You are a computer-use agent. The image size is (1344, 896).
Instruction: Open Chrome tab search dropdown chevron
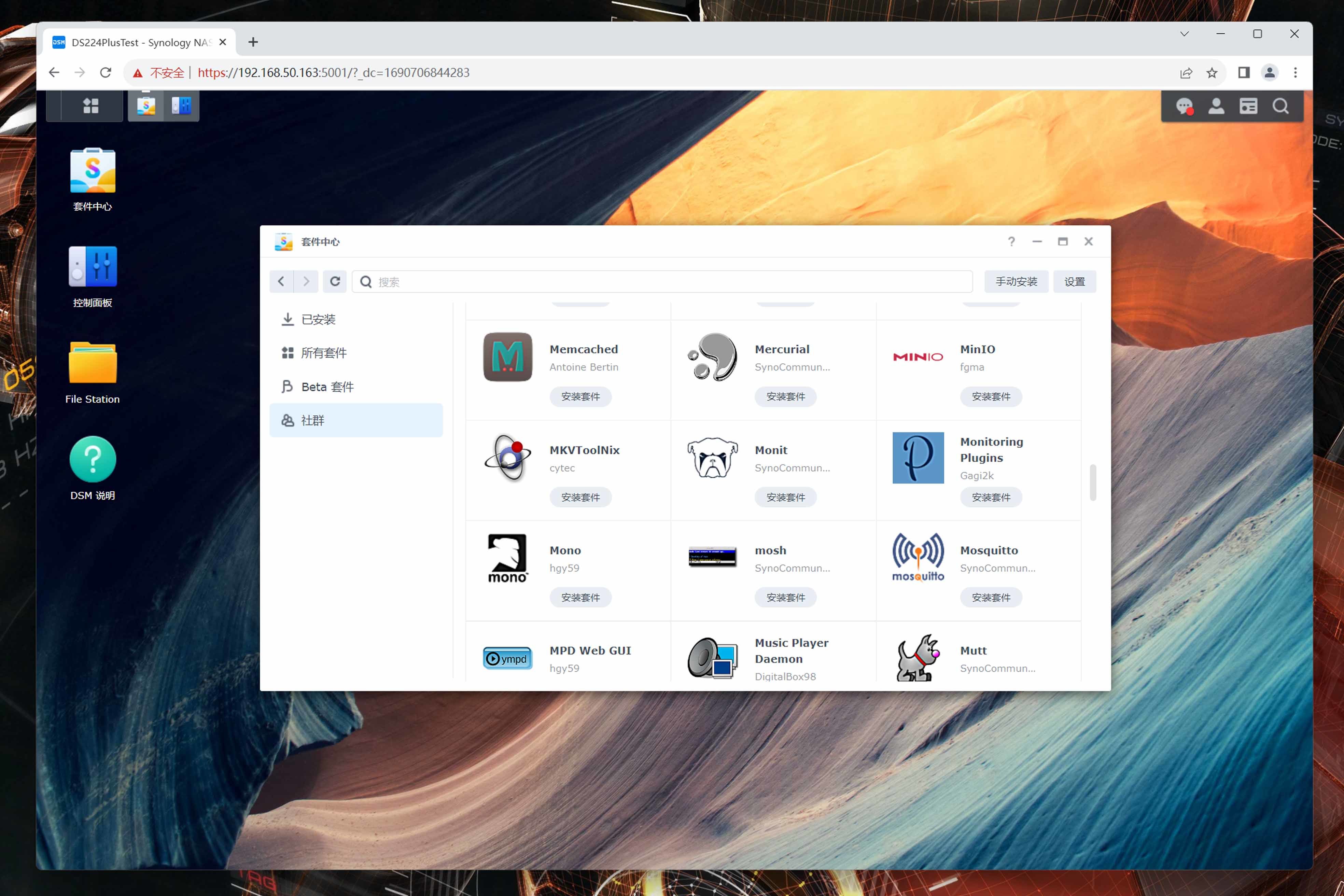coord(1184,34)
